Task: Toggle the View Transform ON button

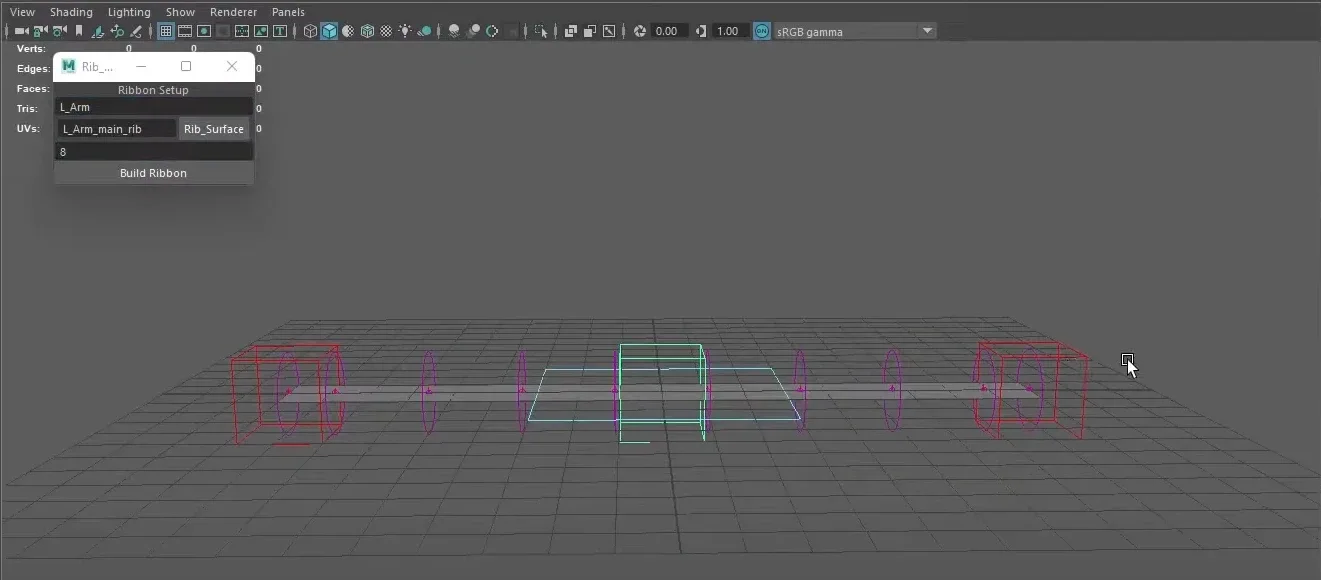Action: (x=762, y=31)
